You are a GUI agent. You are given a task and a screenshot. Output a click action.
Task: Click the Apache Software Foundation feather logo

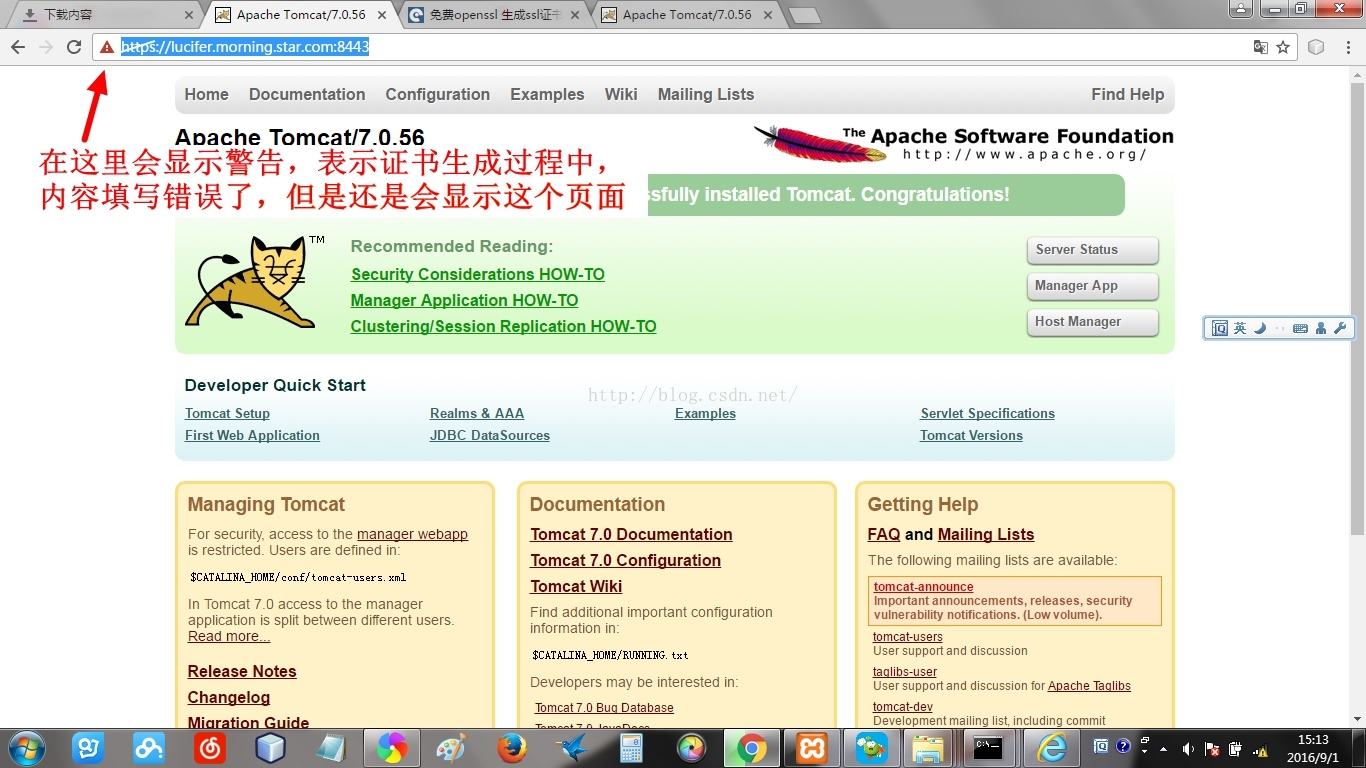820,142
